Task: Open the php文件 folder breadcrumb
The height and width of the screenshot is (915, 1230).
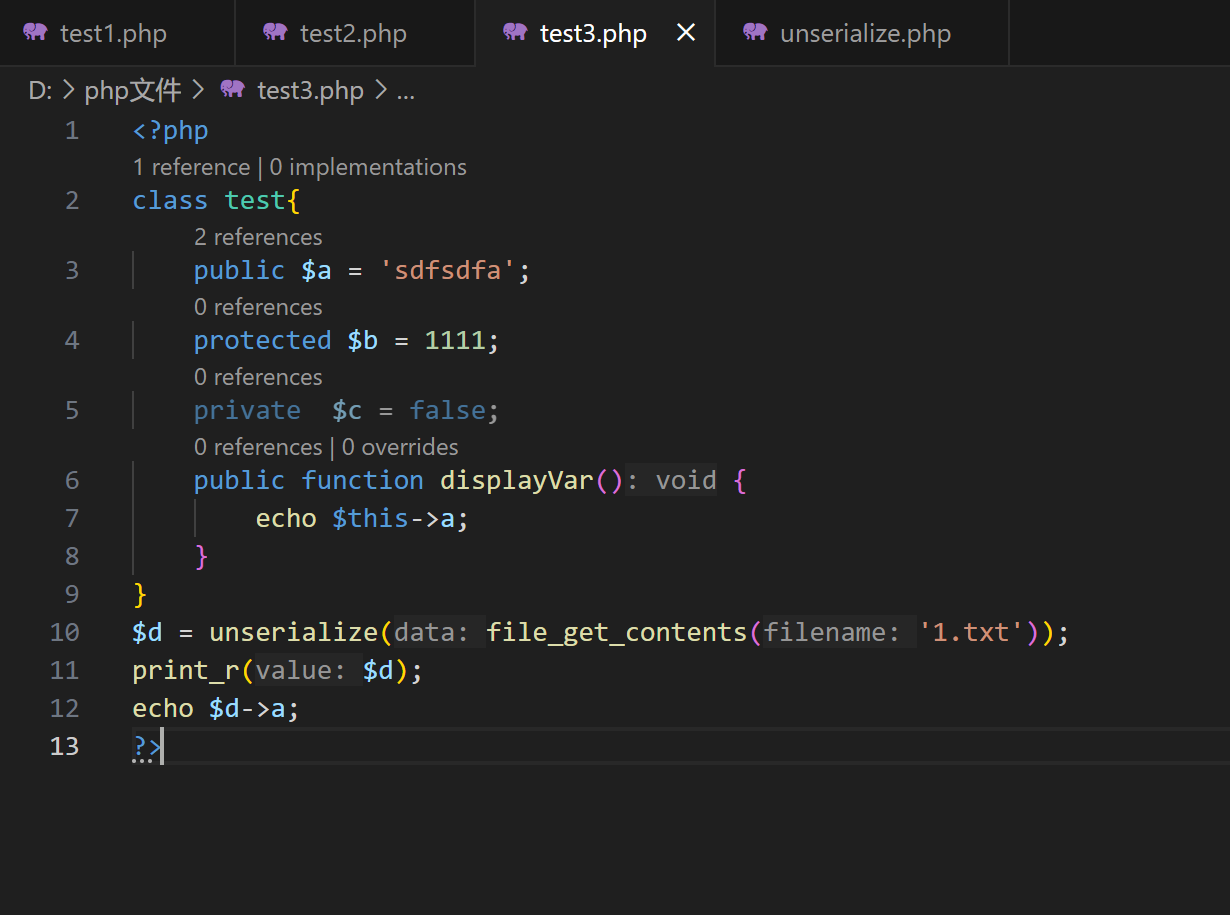Action: pyautogui.click(x=133, y=91)
